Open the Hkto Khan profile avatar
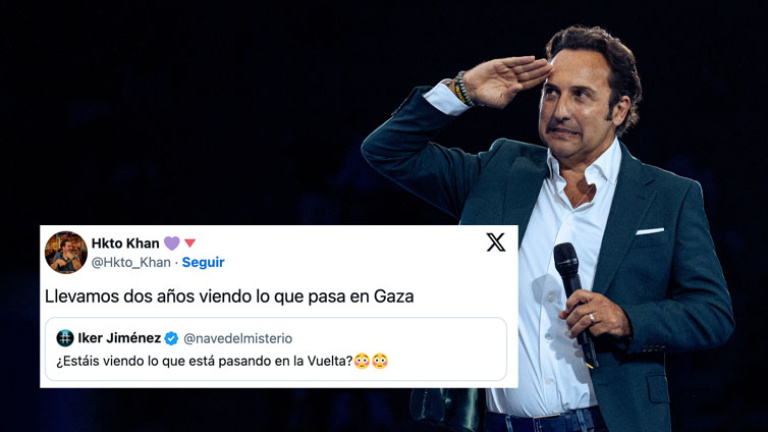The width and height of the screenshot is (768, 432). [66, 252]
